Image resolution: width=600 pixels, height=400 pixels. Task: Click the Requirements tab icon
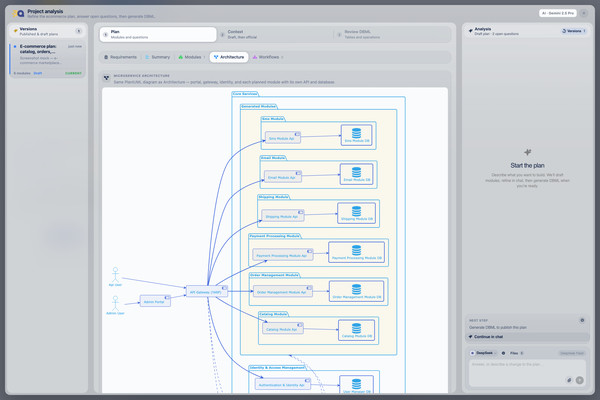(x=106, y=57)
